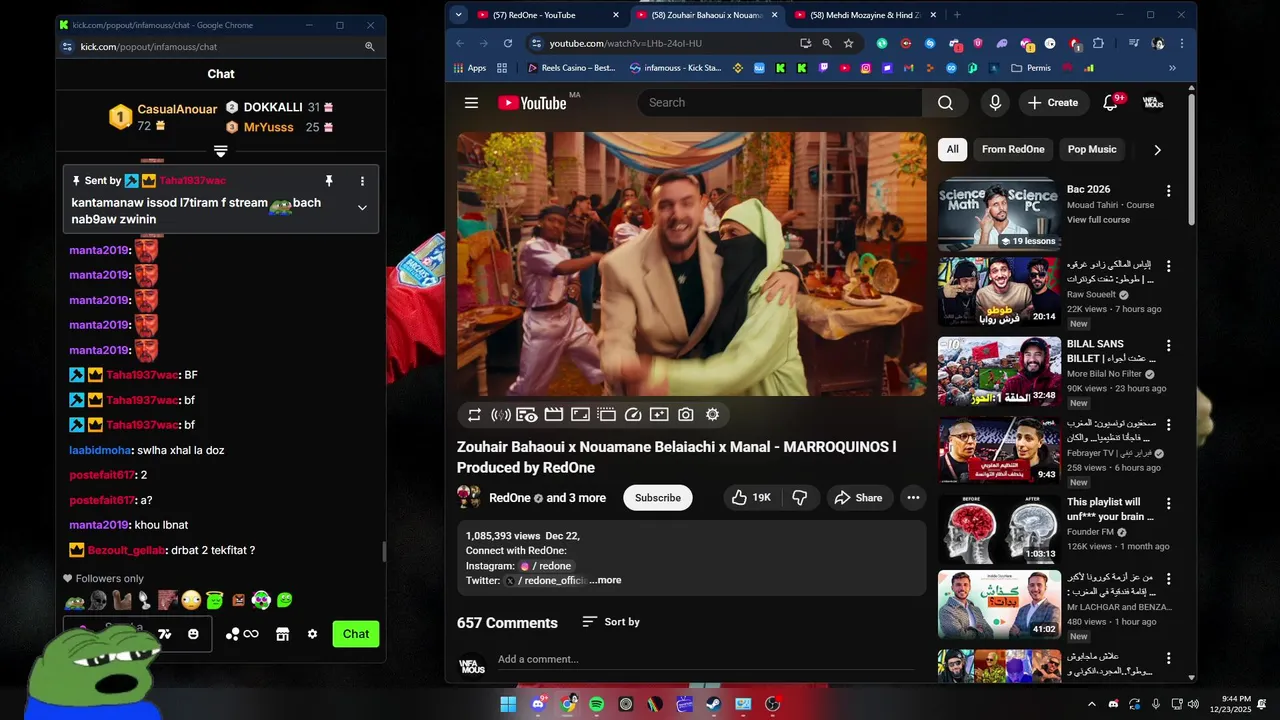Bookmark this page with the star icon
1280x720 pixels.
[x=849, y=44]
